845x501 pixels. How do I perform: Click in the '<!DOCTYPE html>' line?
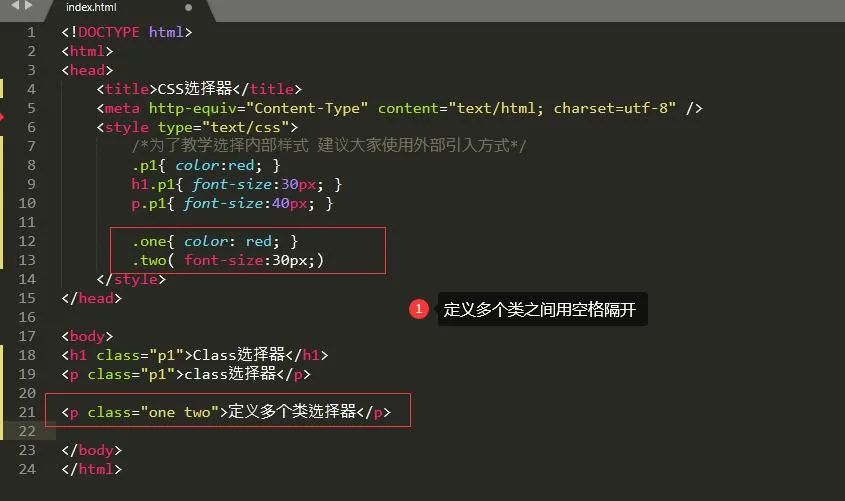tap(127, 32)
